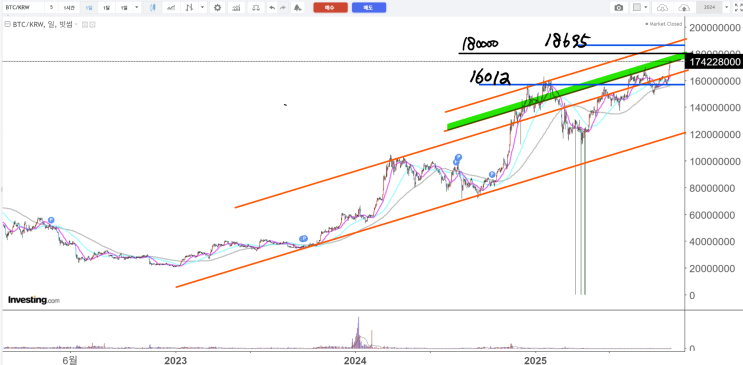Click the current price label 174228000

coord(715,62)
